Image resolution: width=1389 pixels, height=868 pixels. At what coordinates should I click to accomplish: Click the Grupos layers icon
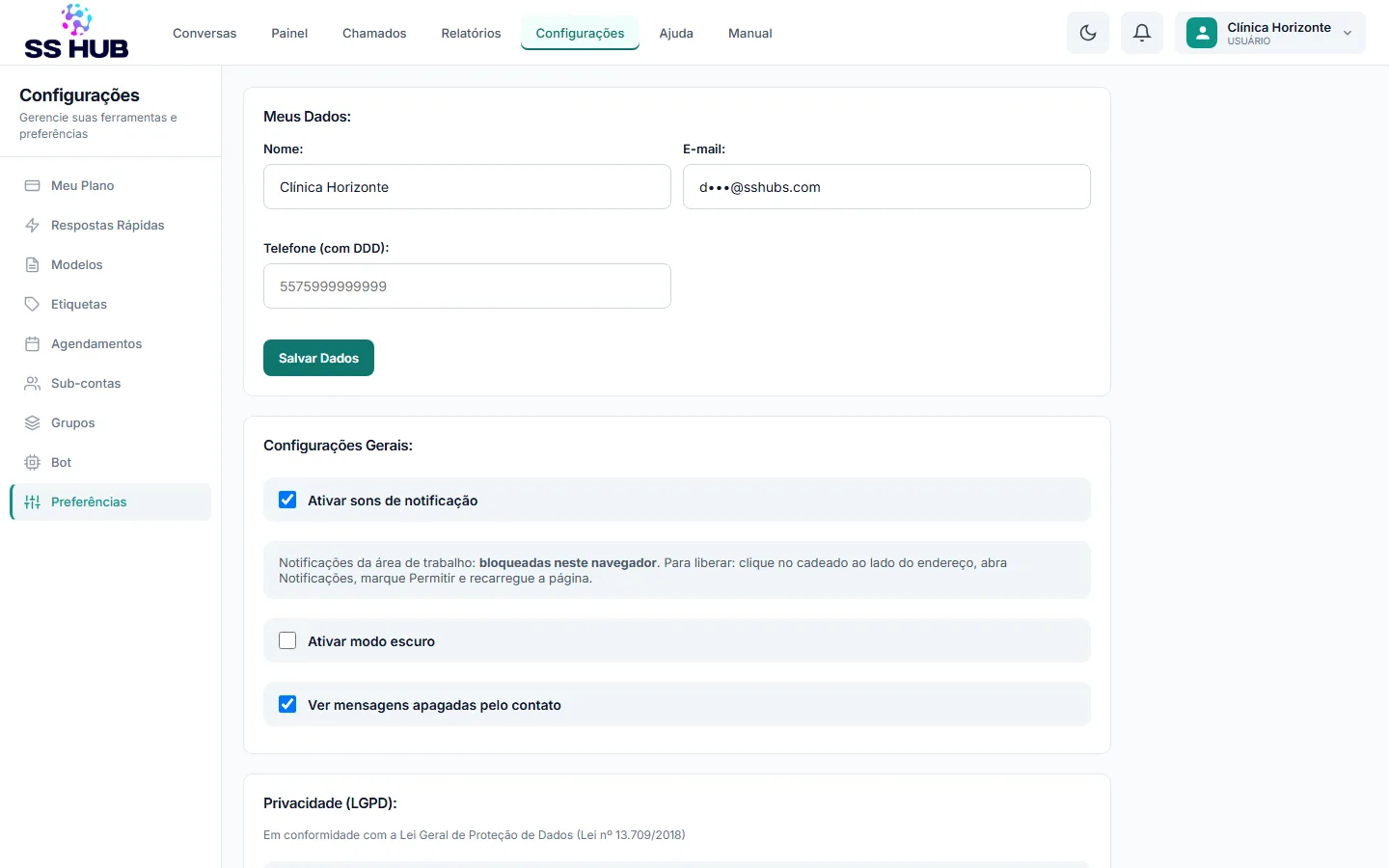[32, 422]
